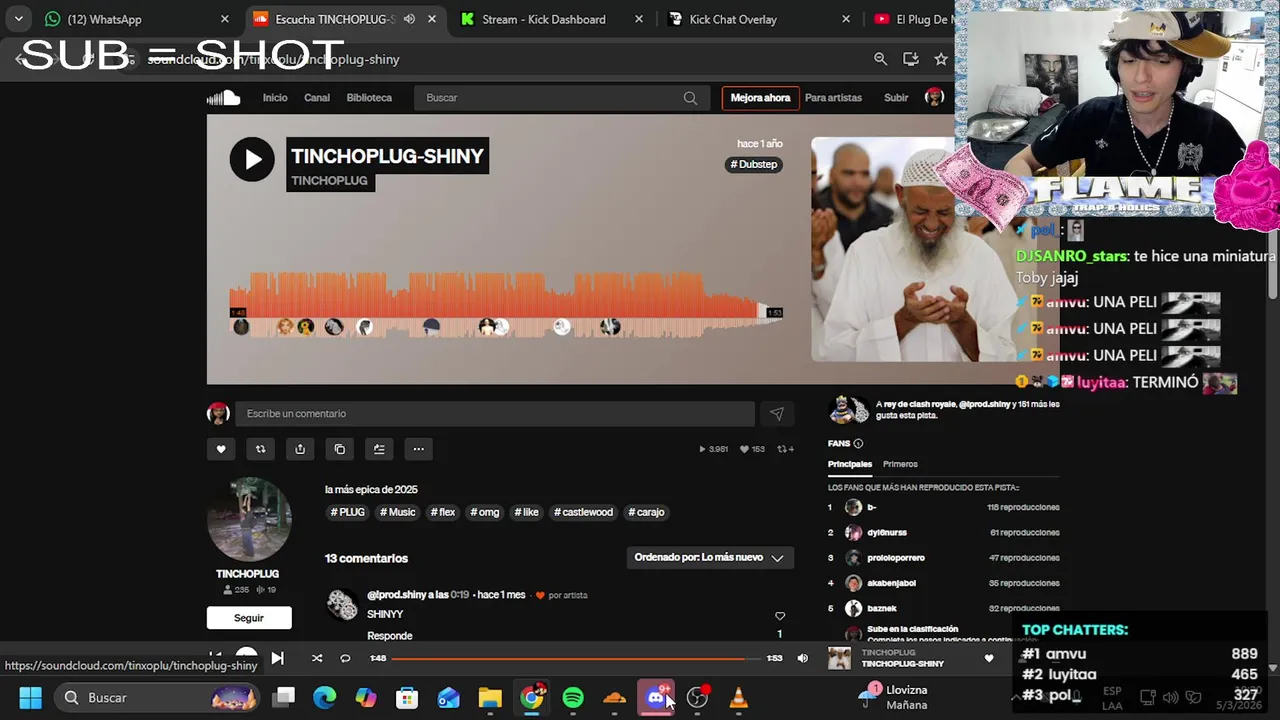This screenshot has height=720, width=1280.
Task: Click the search magnifier in SoundCloud search box
Action: [690, 98]
